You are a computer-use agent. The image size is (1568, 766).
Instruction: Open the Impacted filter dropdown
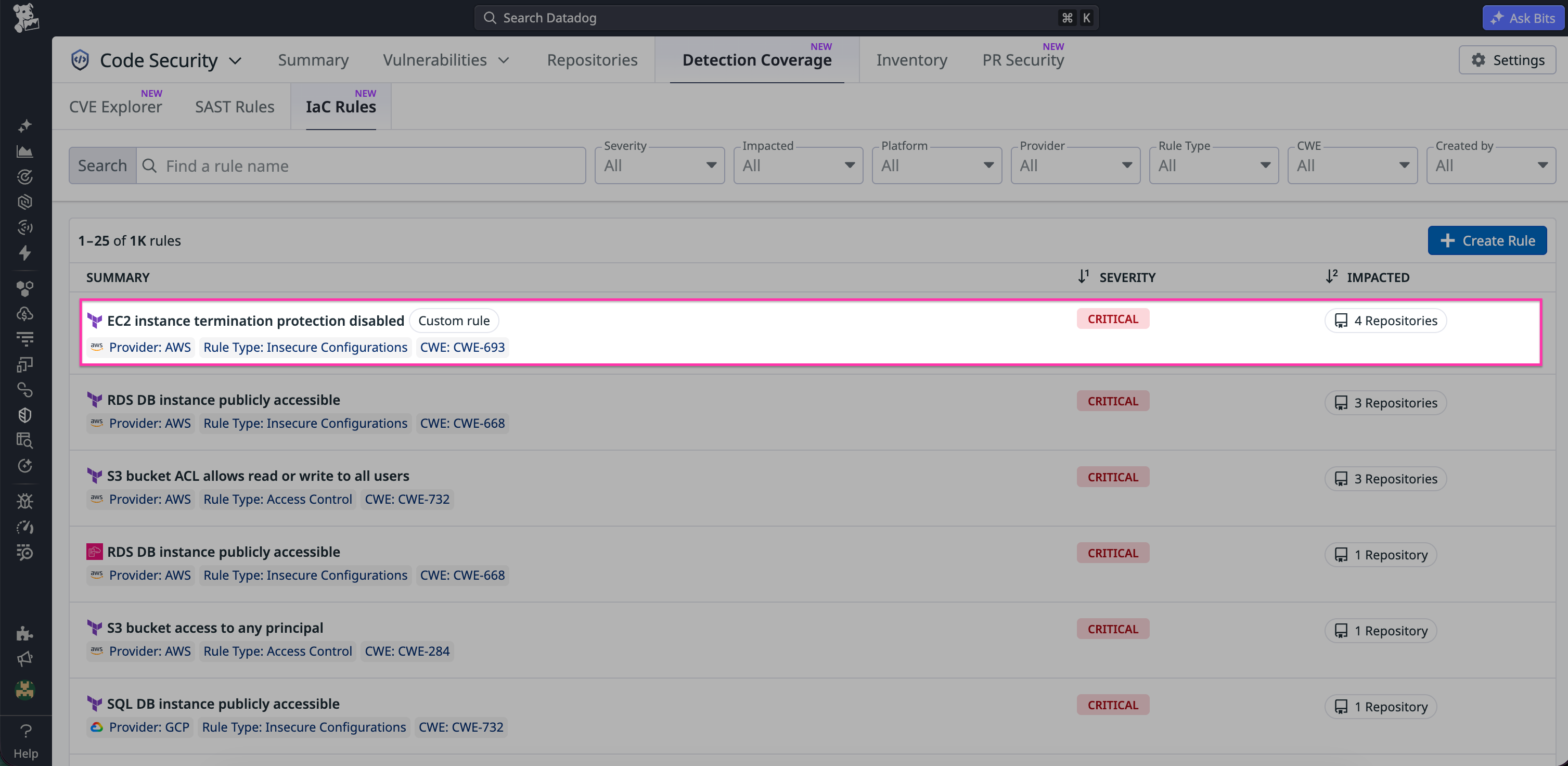pos(798,165)
